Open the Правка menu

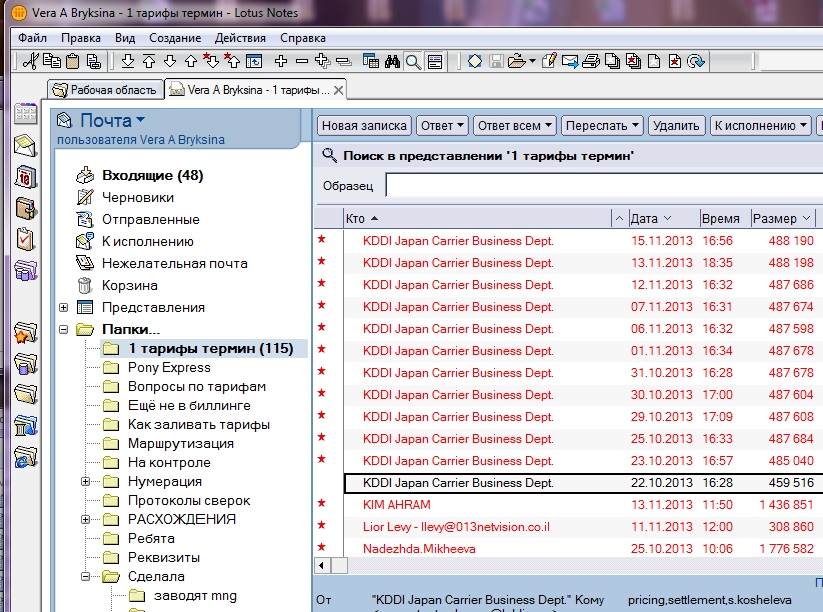[81, 38]
